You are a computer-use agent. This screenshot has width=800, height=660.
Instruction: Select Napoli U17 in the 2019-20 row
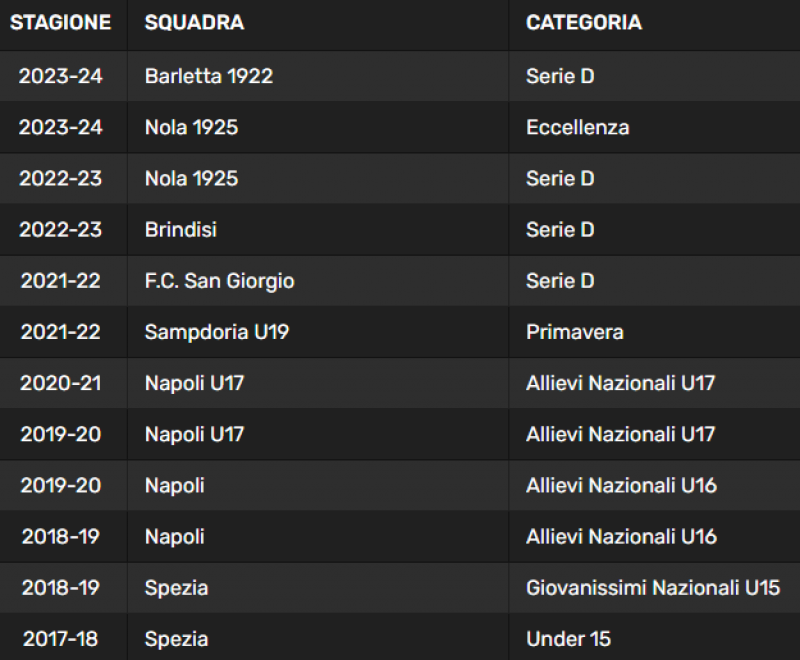194,435
